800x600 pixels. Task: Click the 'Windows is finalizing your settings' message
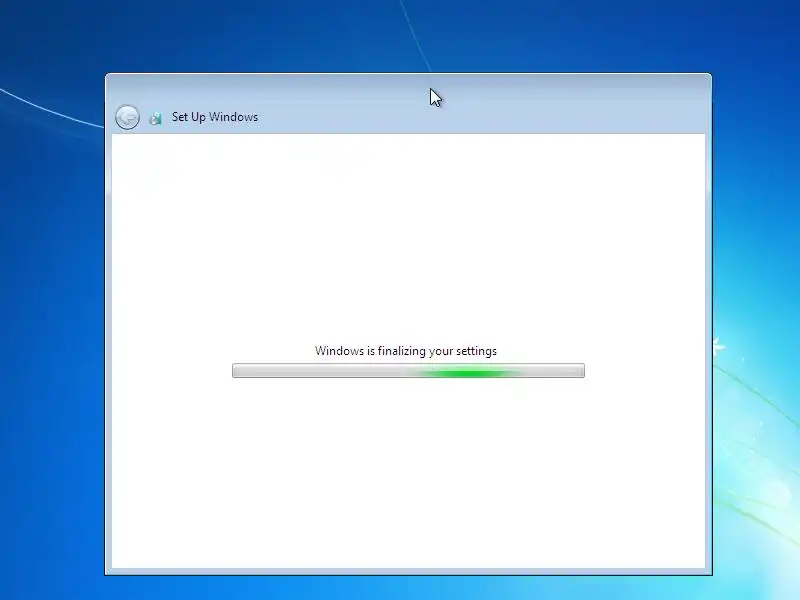point(406,351)
